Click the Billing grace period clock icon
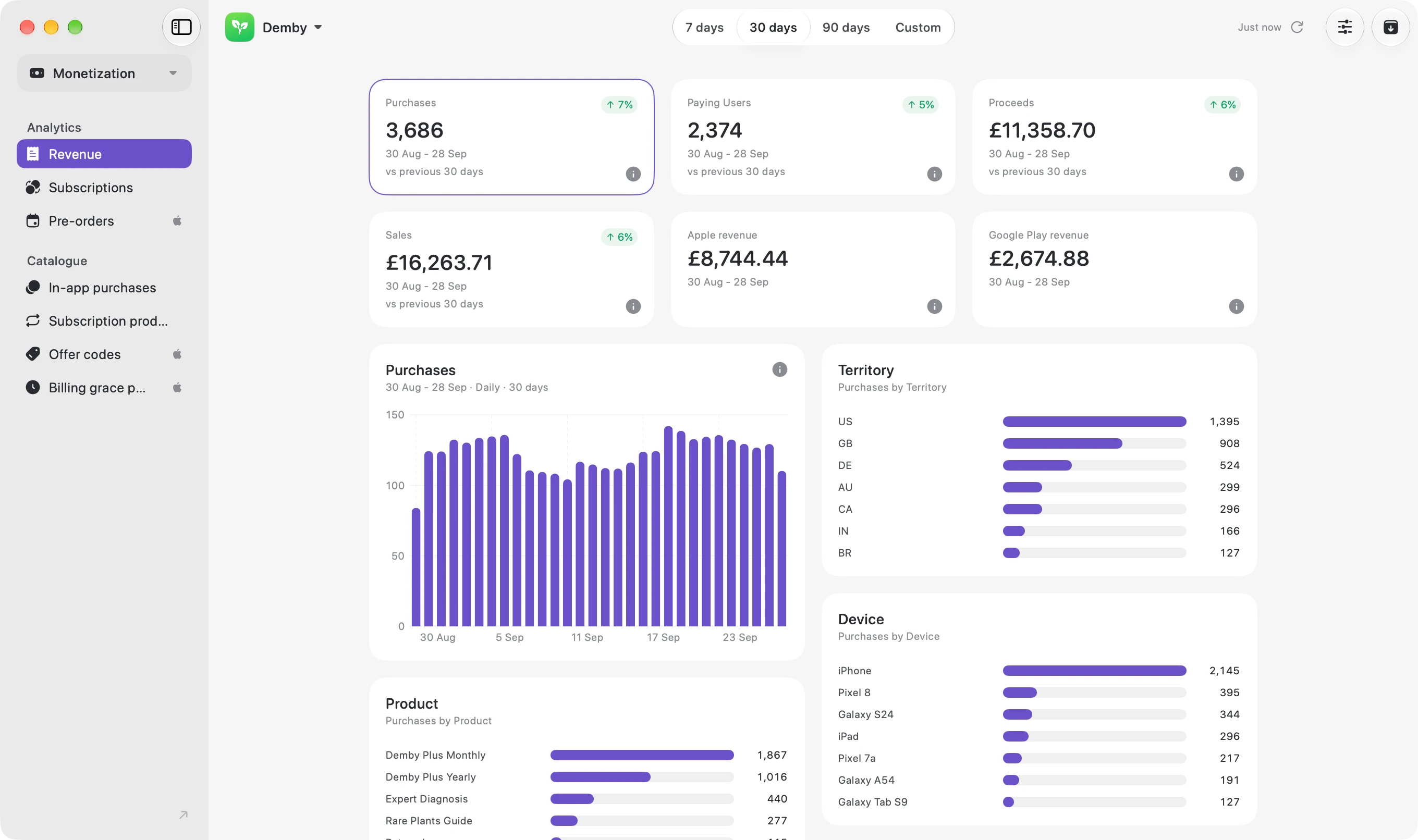The image size is (1418, 840). 33,388
